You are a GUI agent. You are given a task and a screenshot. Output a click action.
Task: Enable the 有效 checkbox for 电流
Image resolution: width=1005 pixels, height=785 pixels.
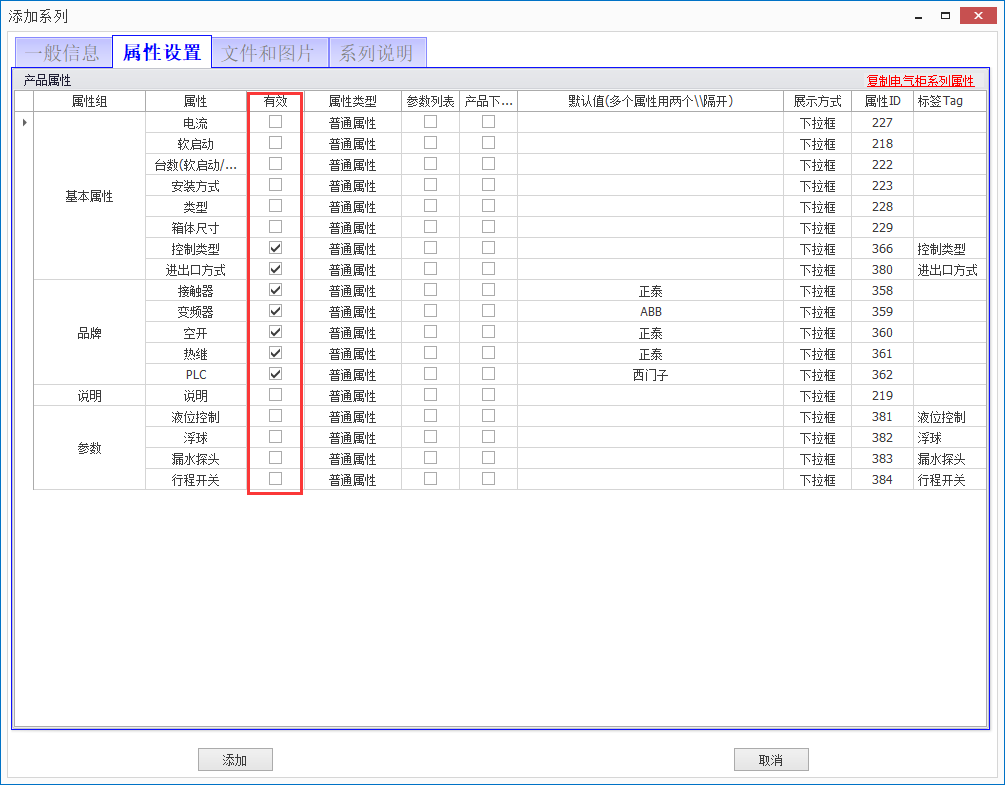click(274, 122)
